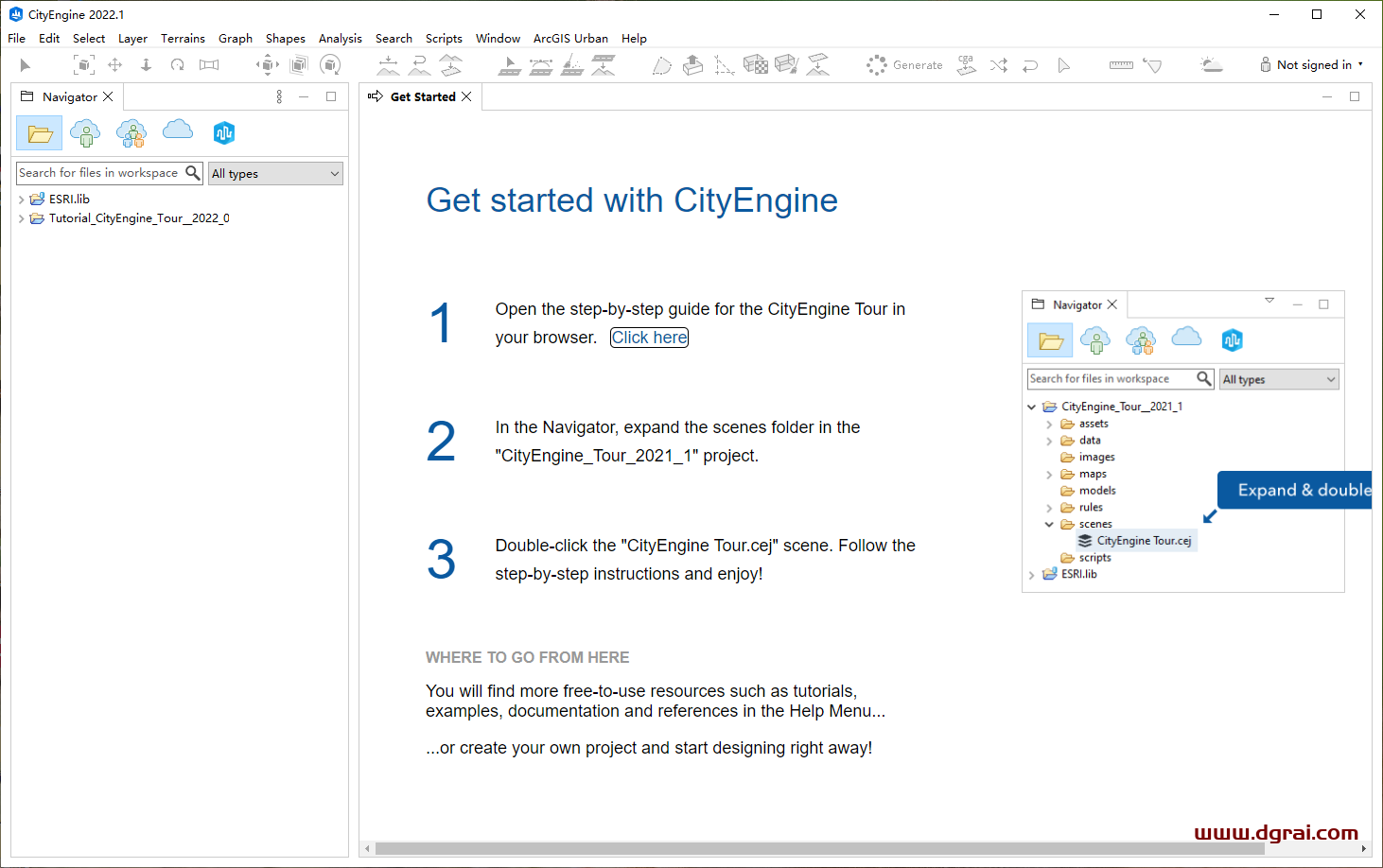This screenshot has width=1383, height=868.
Task: Click the curved street edit tool icon
Action: 541,65
